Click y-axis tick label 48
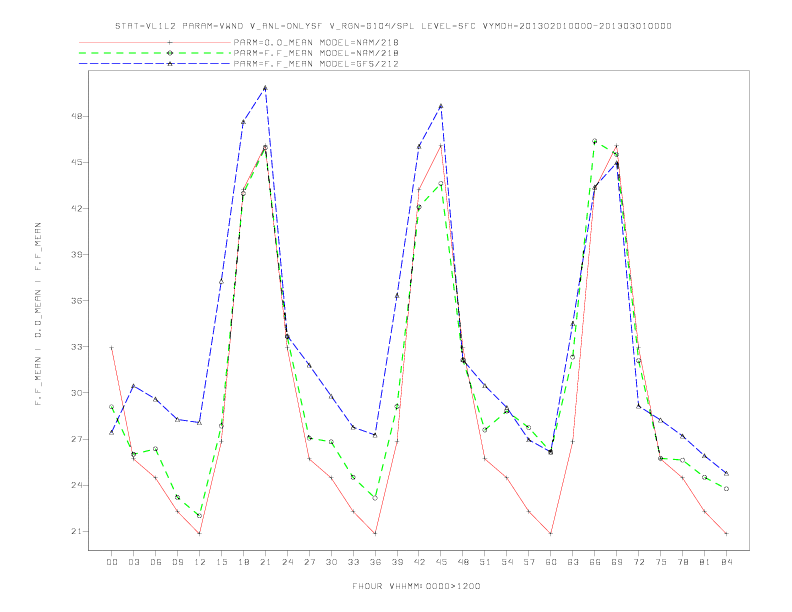 [x=78, y=116]
